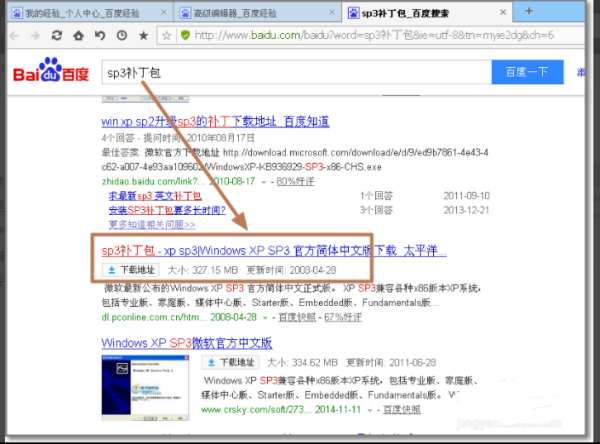Bookmark page with outline star in address bar
This screenshot has width=600, height=444.
coord(166,36)
